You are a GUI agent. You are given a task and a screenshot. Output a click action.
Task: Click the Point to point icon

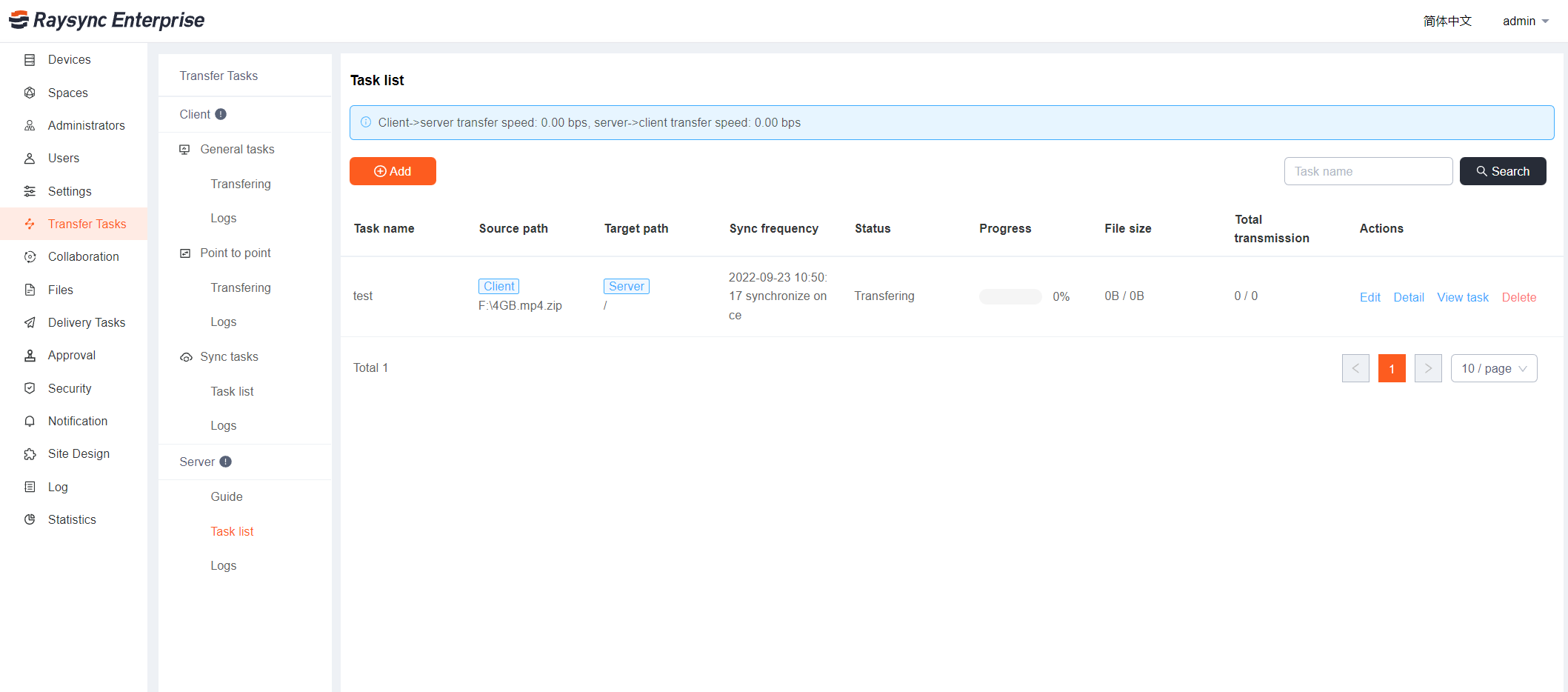pyautogui.click(x=185, y=253)
